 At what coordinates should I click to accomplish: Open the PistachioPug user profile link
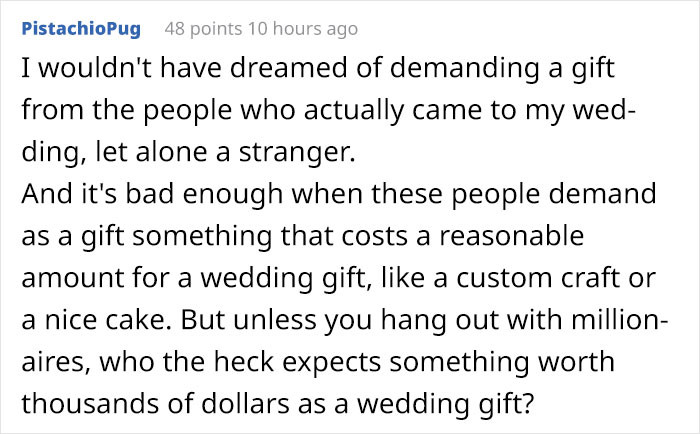pyautogui.click(x=81, y=29)
